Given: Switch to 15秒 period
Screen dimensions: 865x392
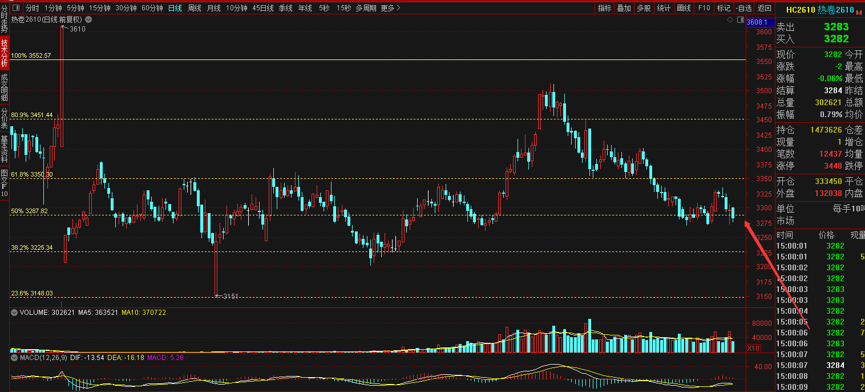Looking at the screenshot, I should coord(343,8).
